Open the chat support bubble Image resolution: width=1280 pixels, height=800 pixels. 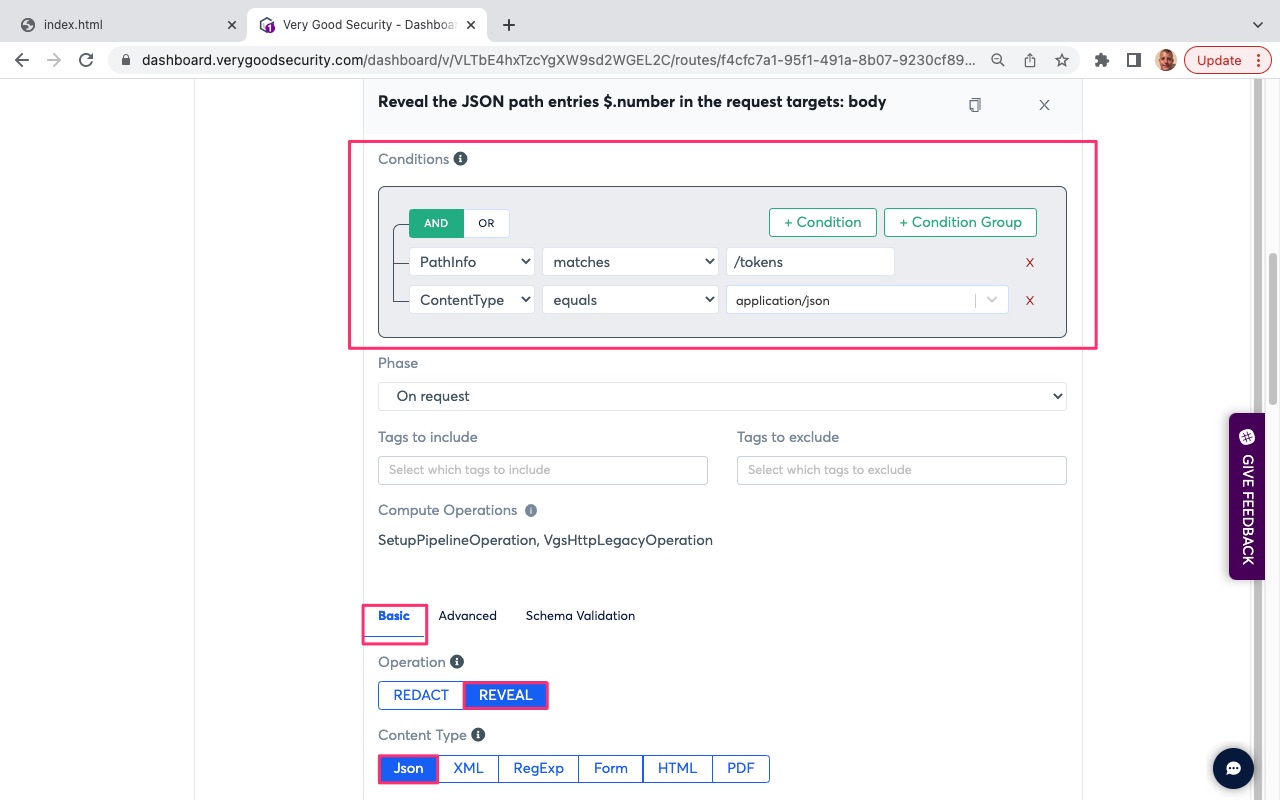[1234, 768]
